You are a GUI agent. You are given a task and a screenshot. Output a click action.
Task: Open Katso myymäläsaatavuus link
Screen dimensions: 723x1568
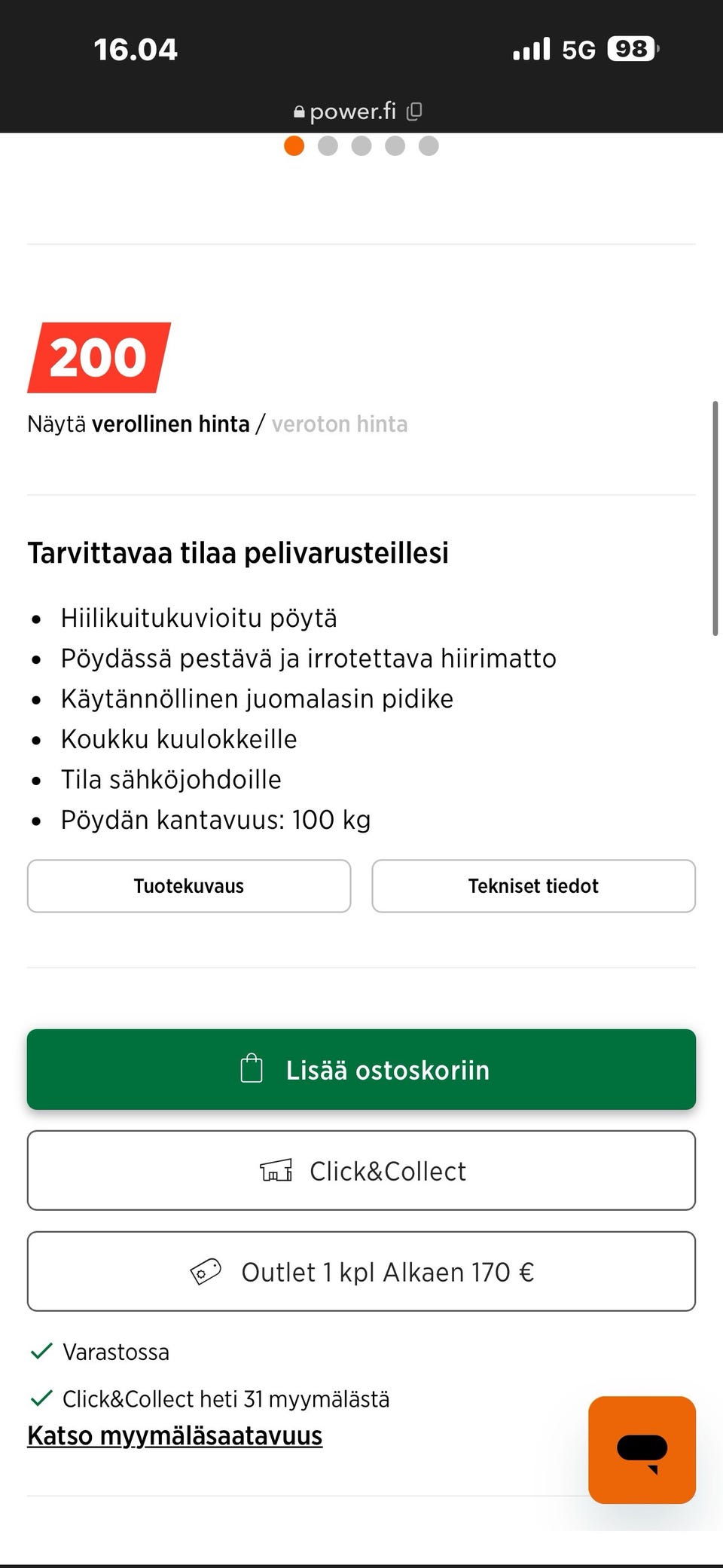175,1435
